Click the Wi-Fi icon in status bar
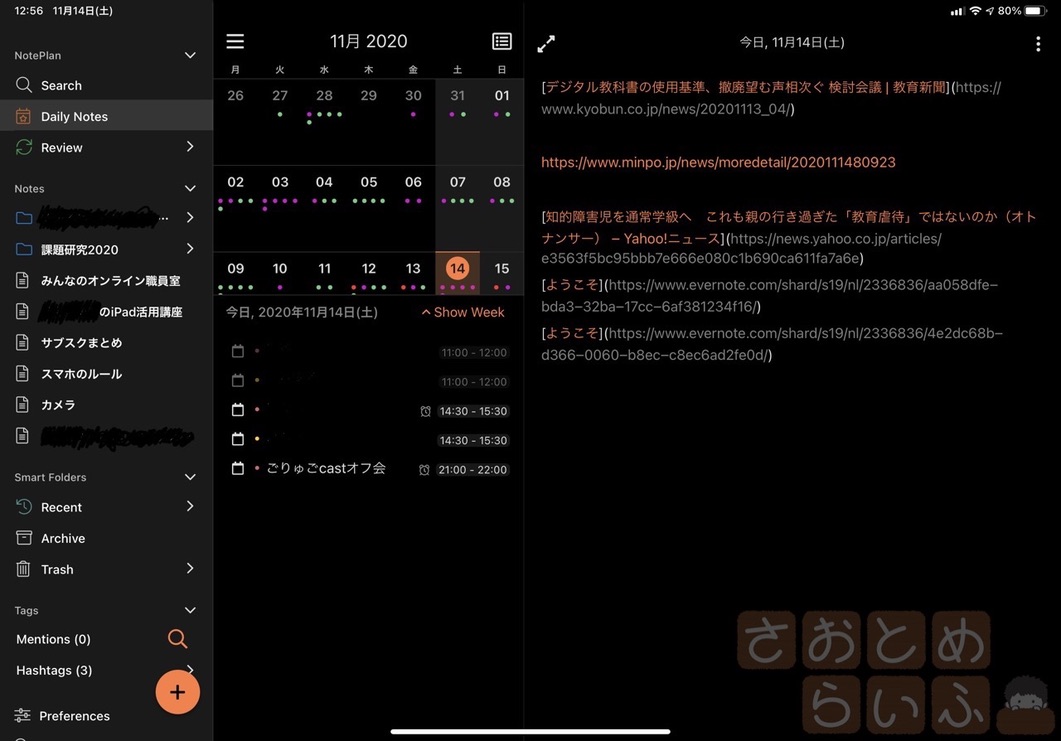The width and height of the screenshot is (1061, 741). (x=975, y=11)
